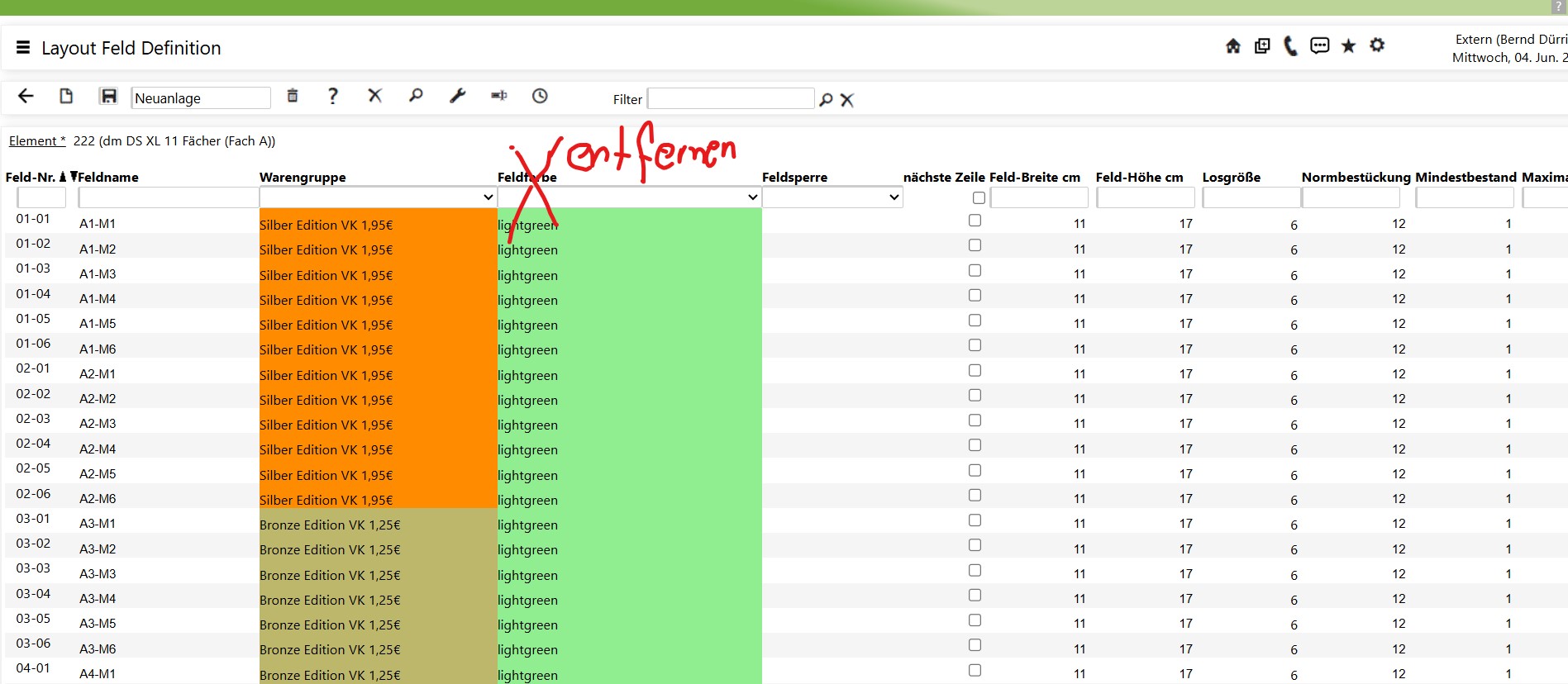Image resolution: width=1568 pixels, height=684 pixels.
Task: Save with the floppy disk icon
Action: 108,96
